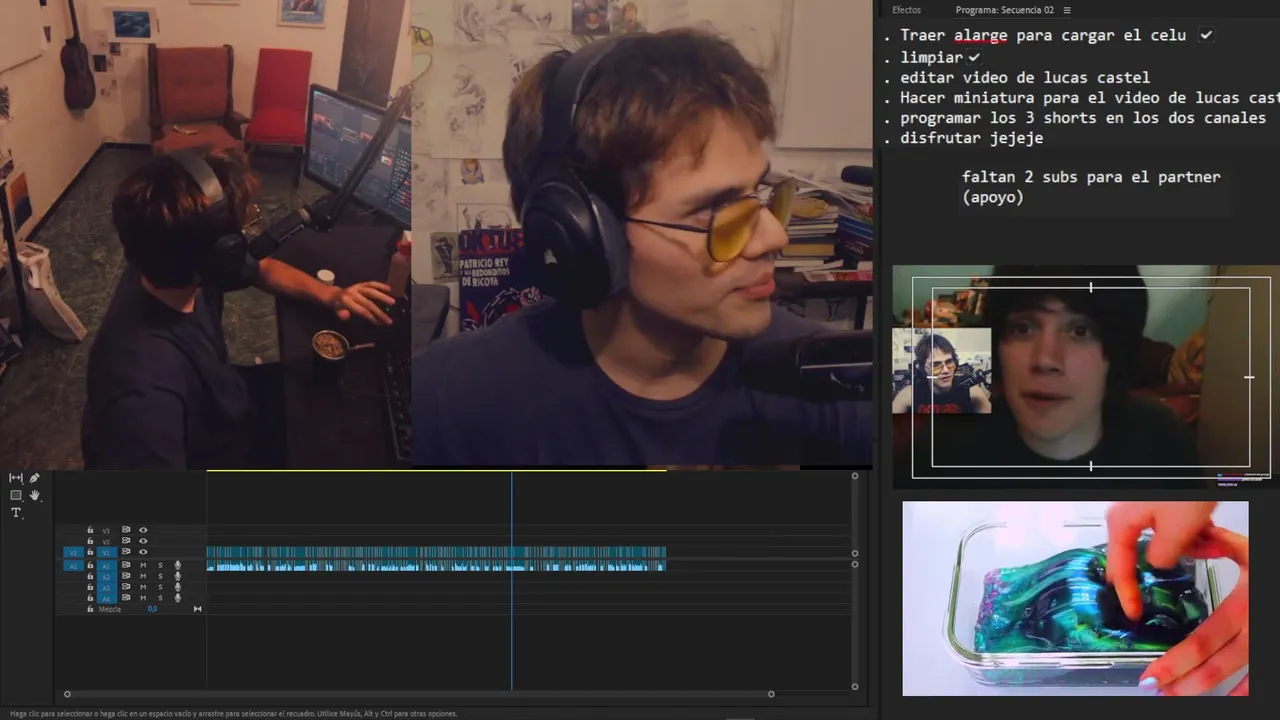
Task: Toggle lock on audio track A3
Action: 90,587
